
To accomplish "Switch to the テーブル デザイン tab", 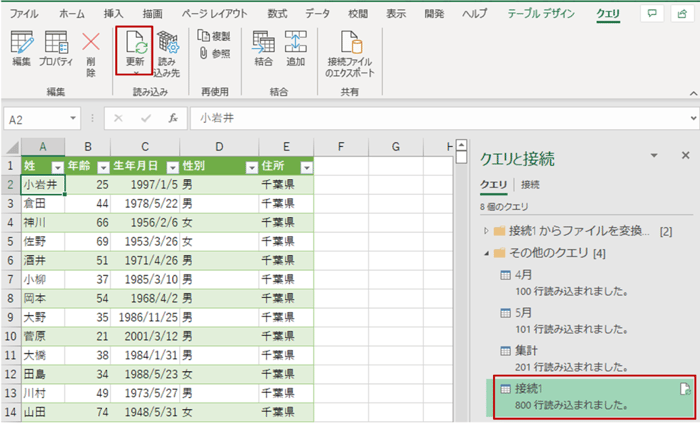I will (541, 14).
